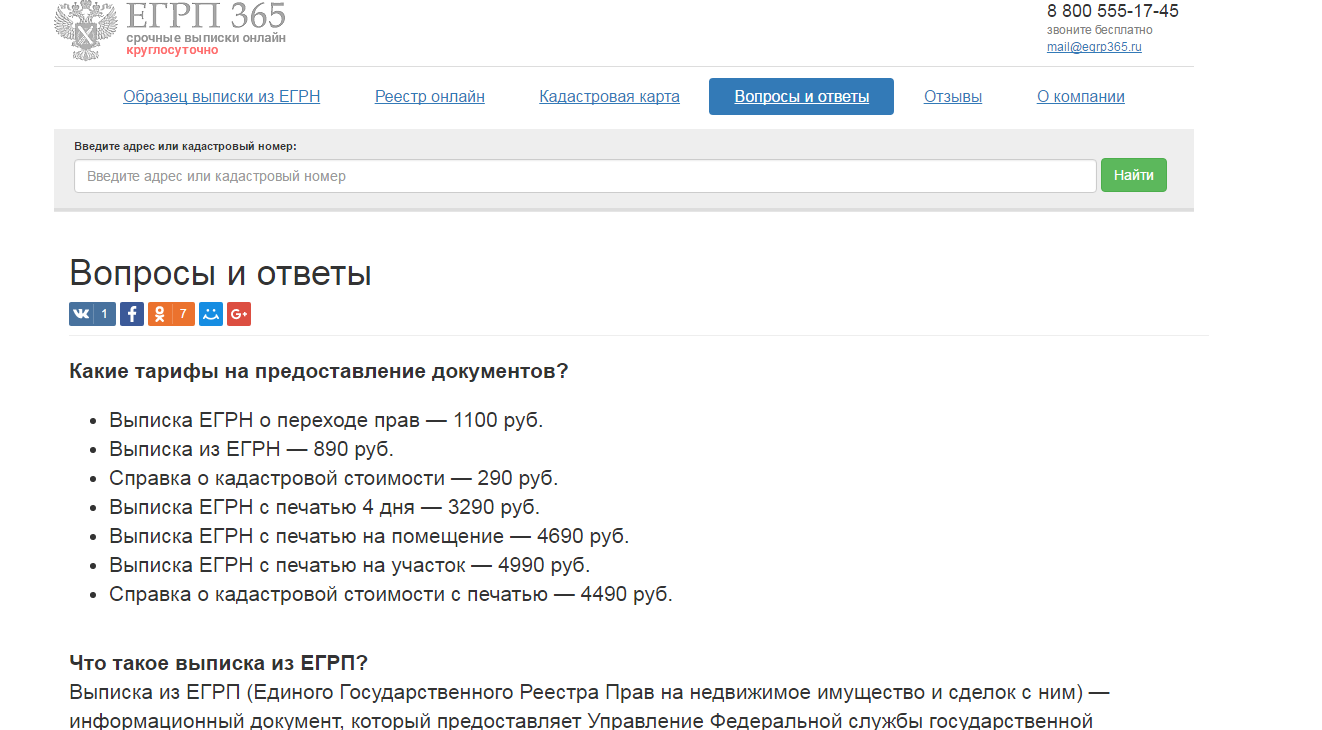
Task: Focus the address or cadastral number field
Action: click(585, 176)
